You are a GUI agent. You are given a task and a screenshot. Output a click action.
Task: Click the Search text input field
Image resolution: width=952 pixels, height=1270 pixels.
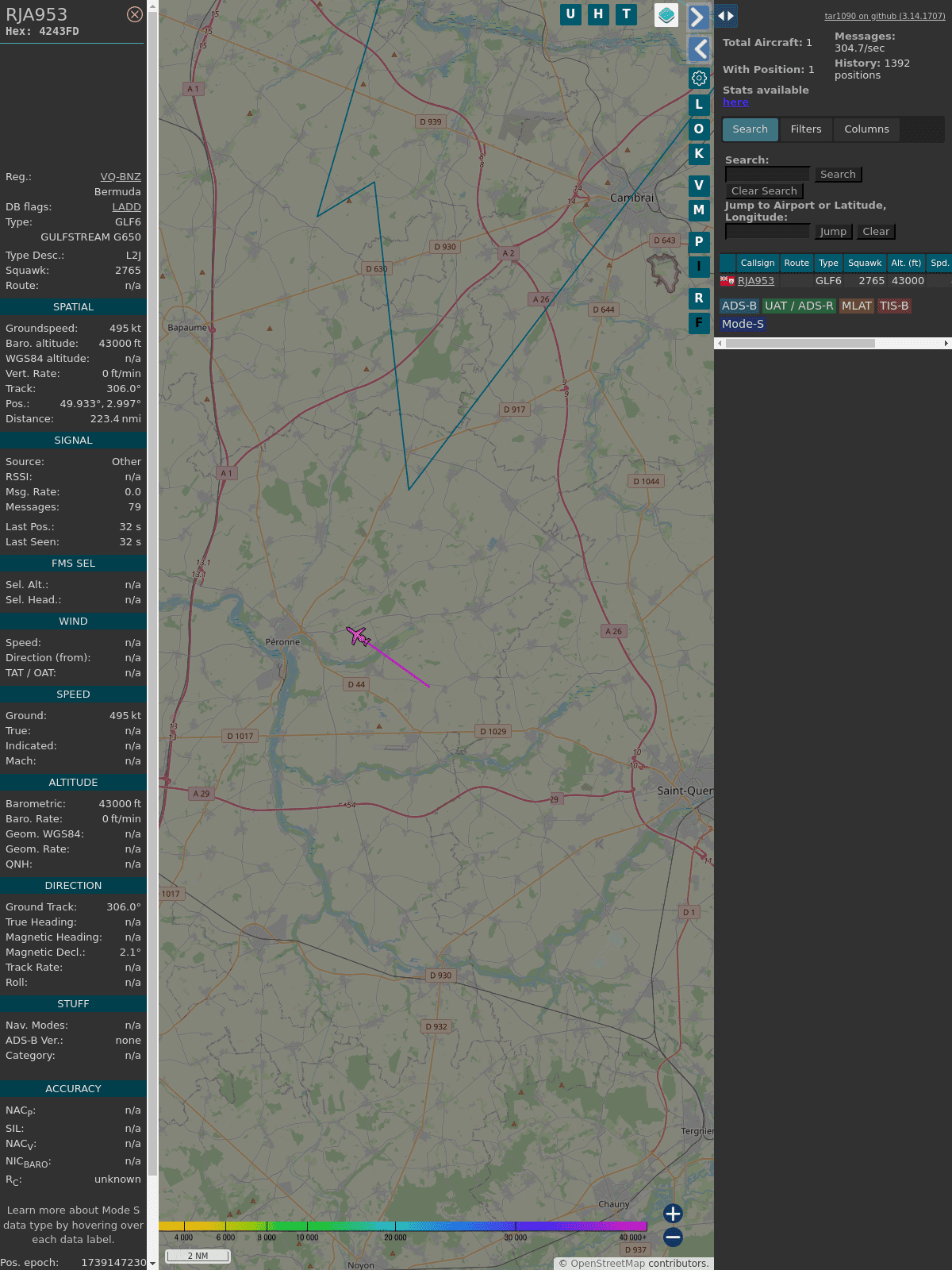point(767,174)
